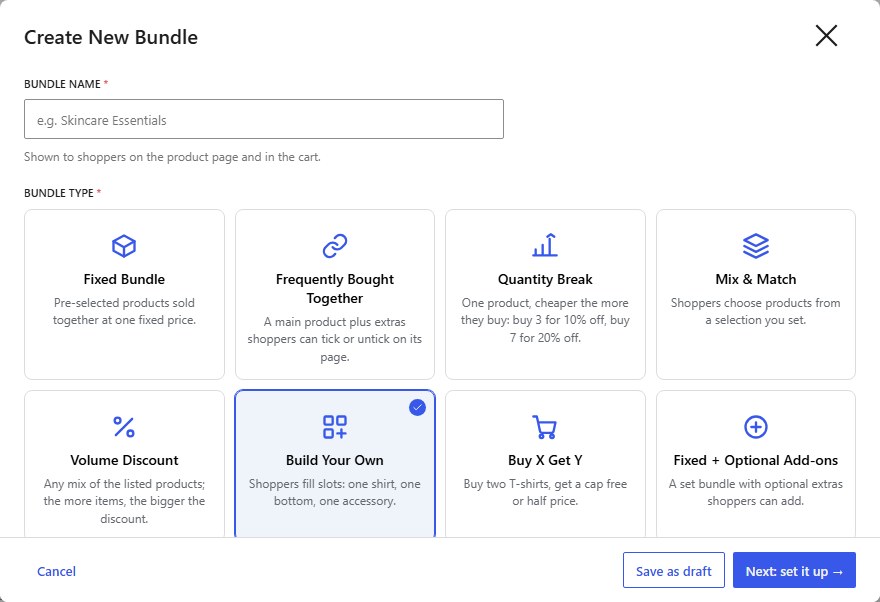880x602 pixels.
Task: Click description 'A set bundle with optional extras'
Action: 755,492
